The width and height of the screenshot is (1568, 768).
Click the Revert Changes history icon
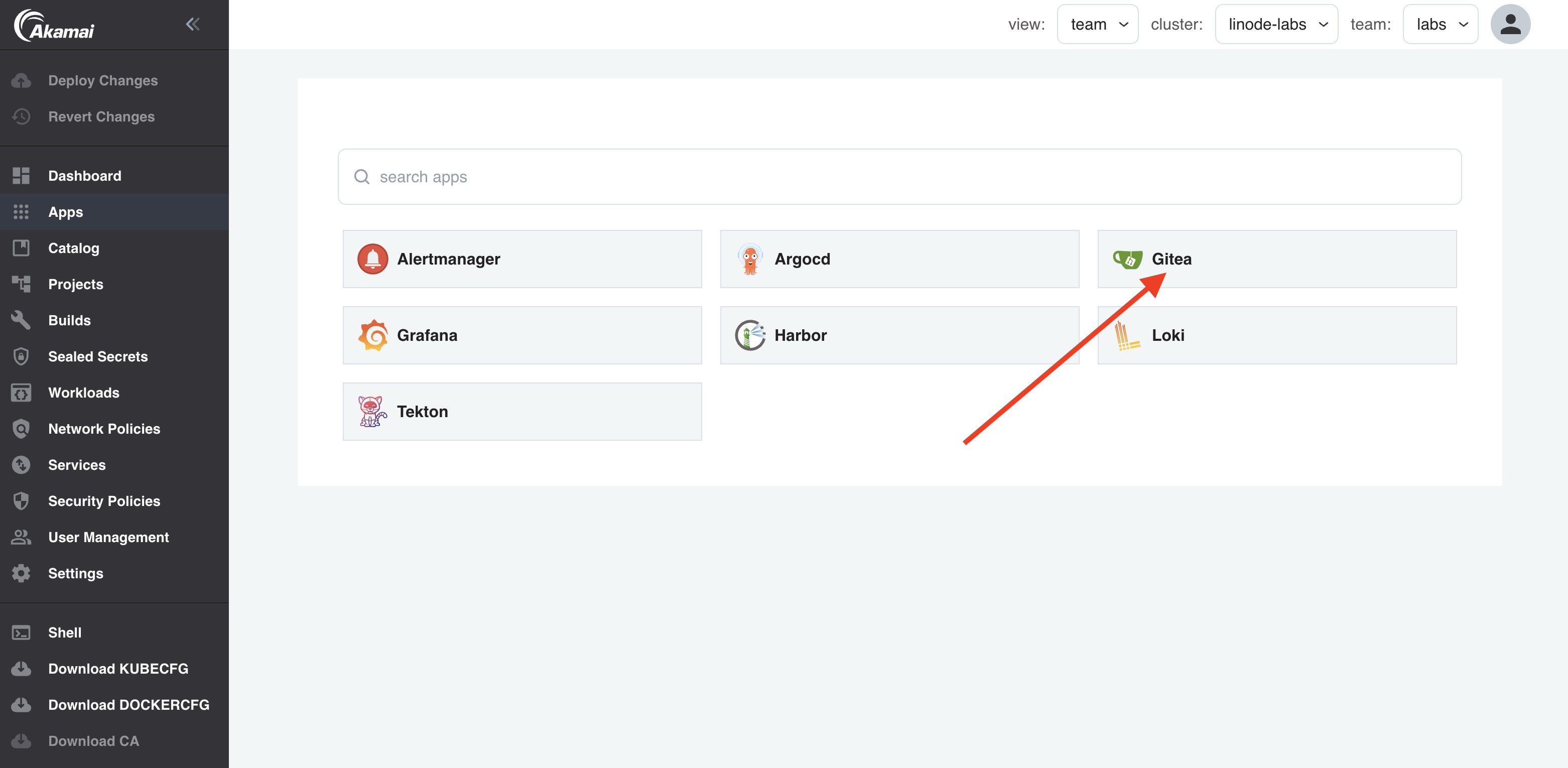[21, 116]
